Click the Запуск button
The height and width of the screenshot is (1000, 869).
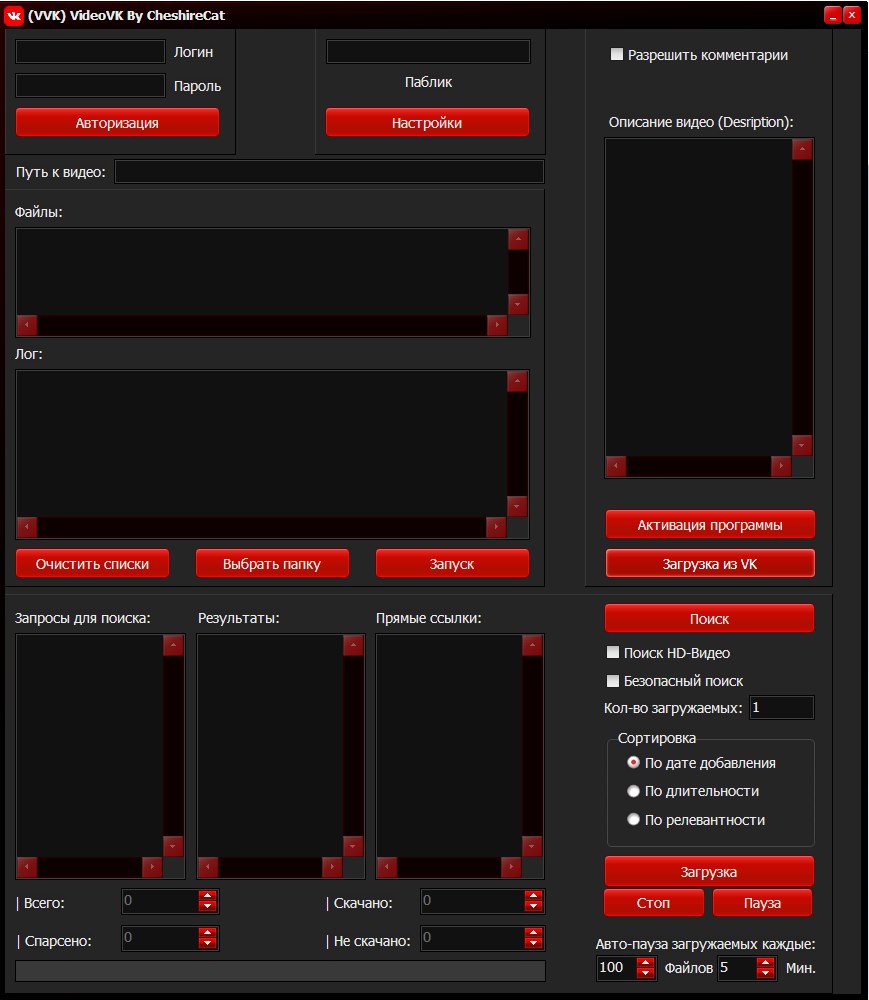click(x=452, y=564)
